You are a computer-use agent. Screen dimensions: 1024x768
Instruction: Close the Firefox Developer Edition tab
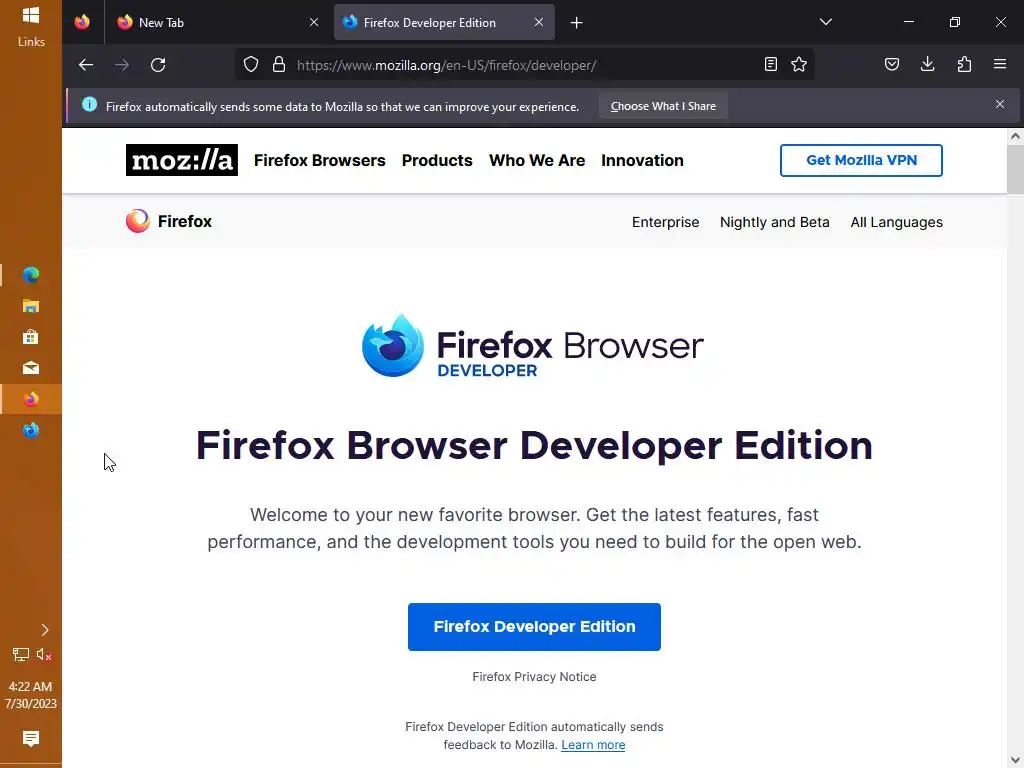pos(539,22)
